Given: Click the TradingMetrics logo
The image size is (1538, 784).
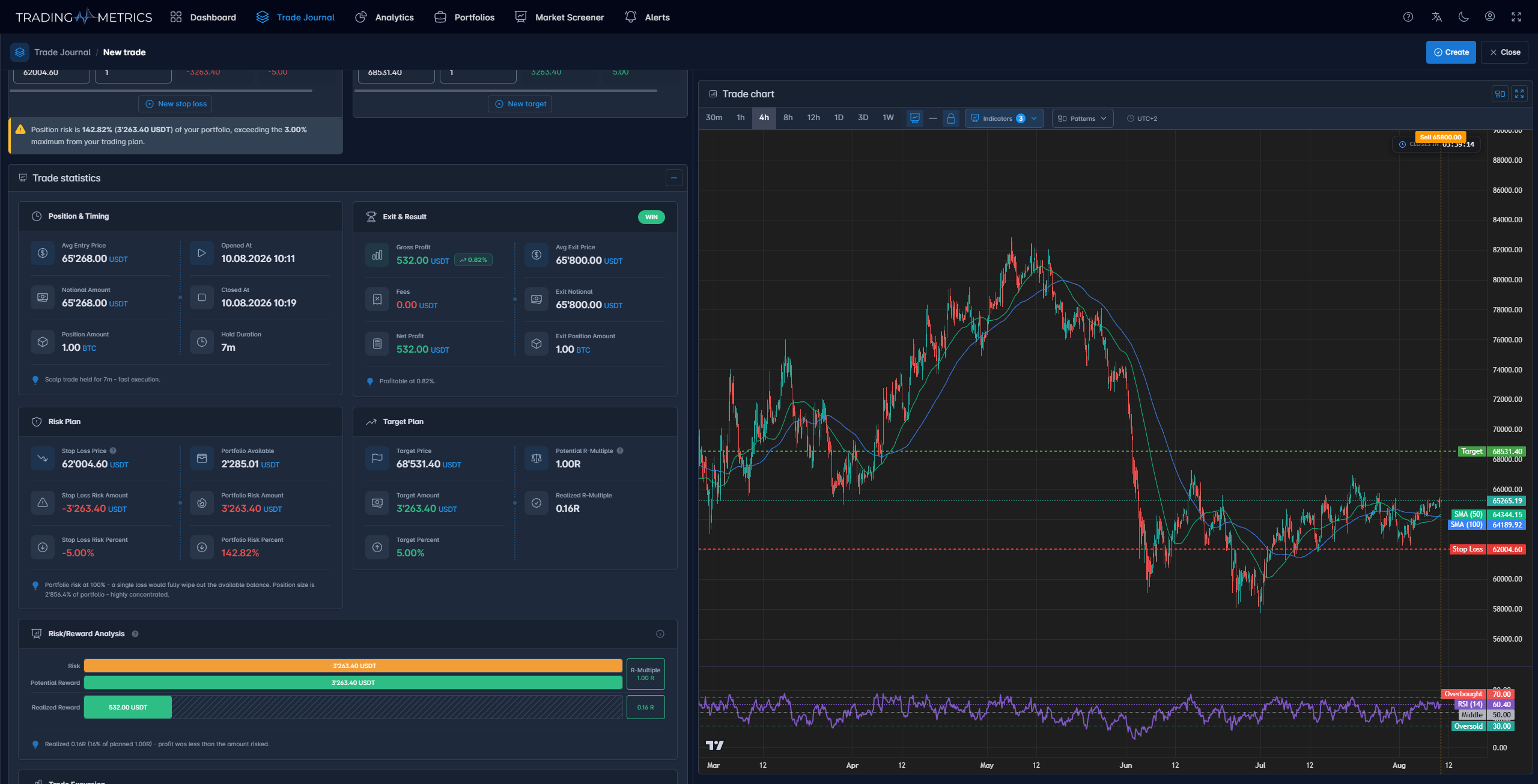Looking at the screenshot, I should 84,17.
